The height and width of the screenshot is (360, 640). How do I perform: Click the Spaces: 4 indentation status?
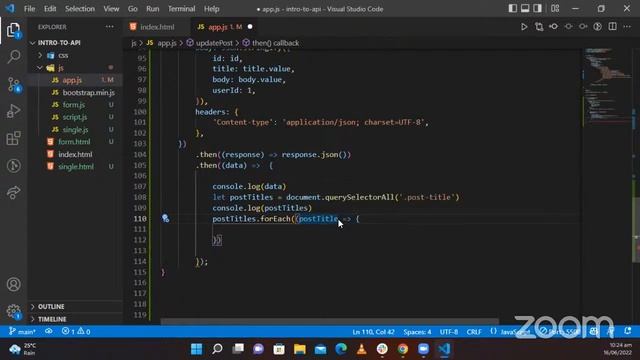coord(417,332)
